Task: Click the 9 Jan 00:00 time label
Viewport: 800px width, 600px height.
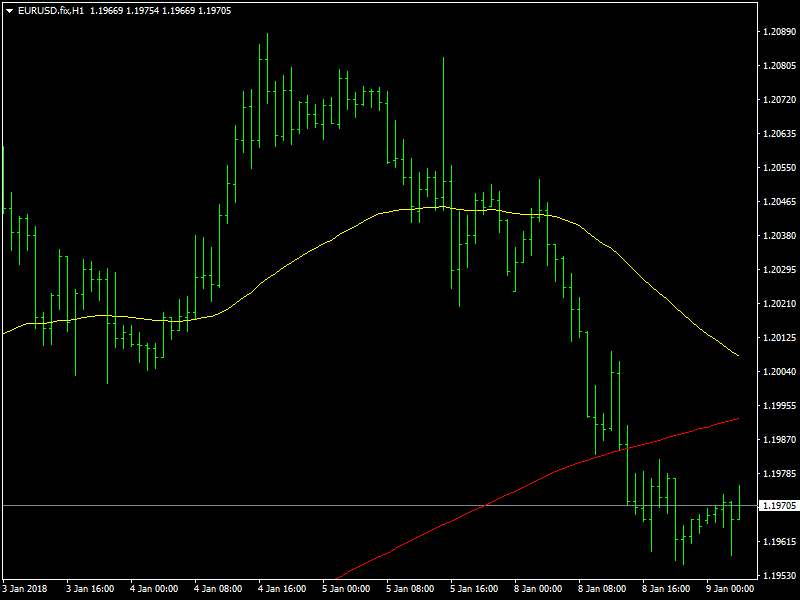Action: point(730,589)
